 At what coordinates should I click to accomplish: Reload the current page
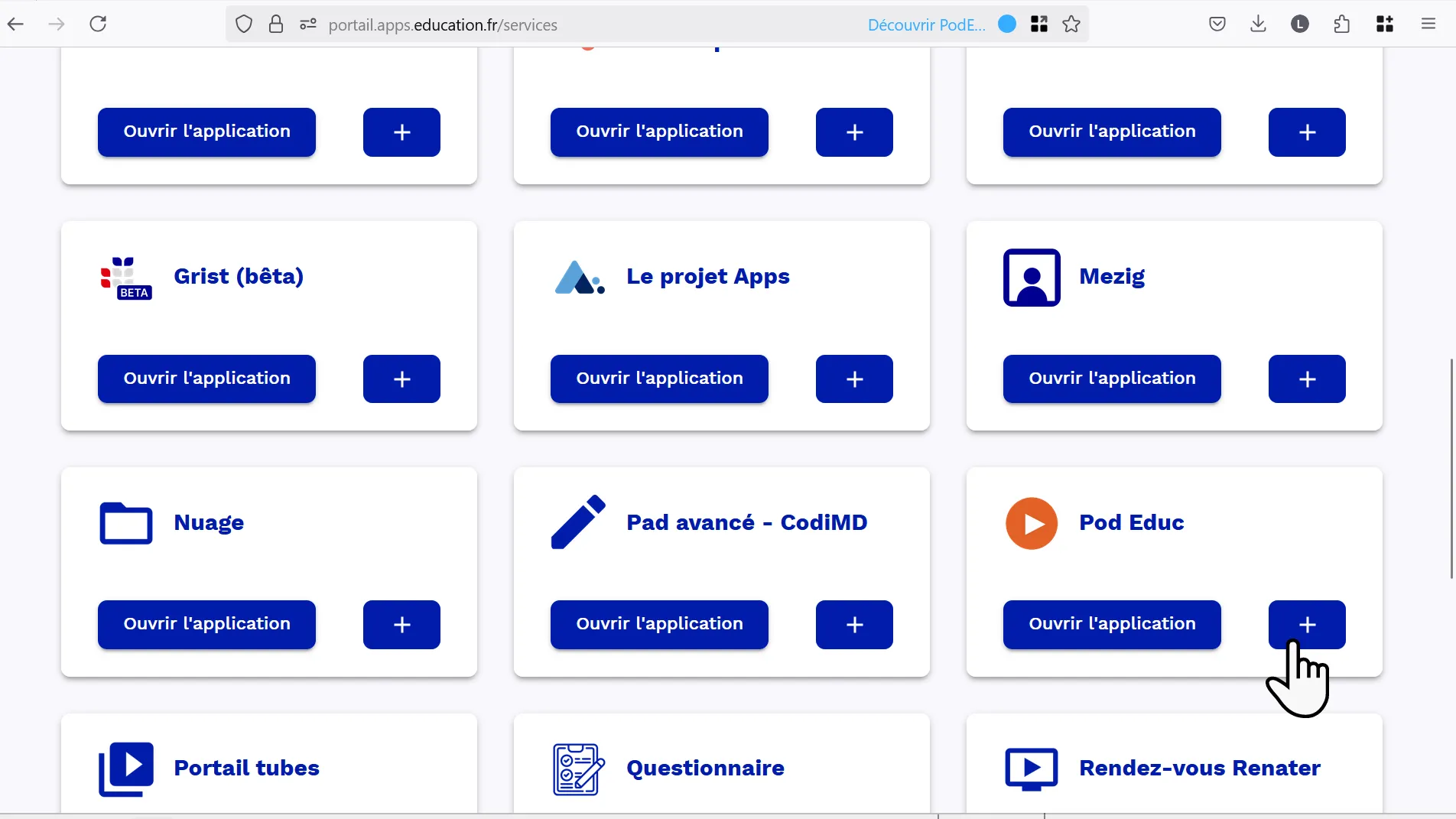98,24
